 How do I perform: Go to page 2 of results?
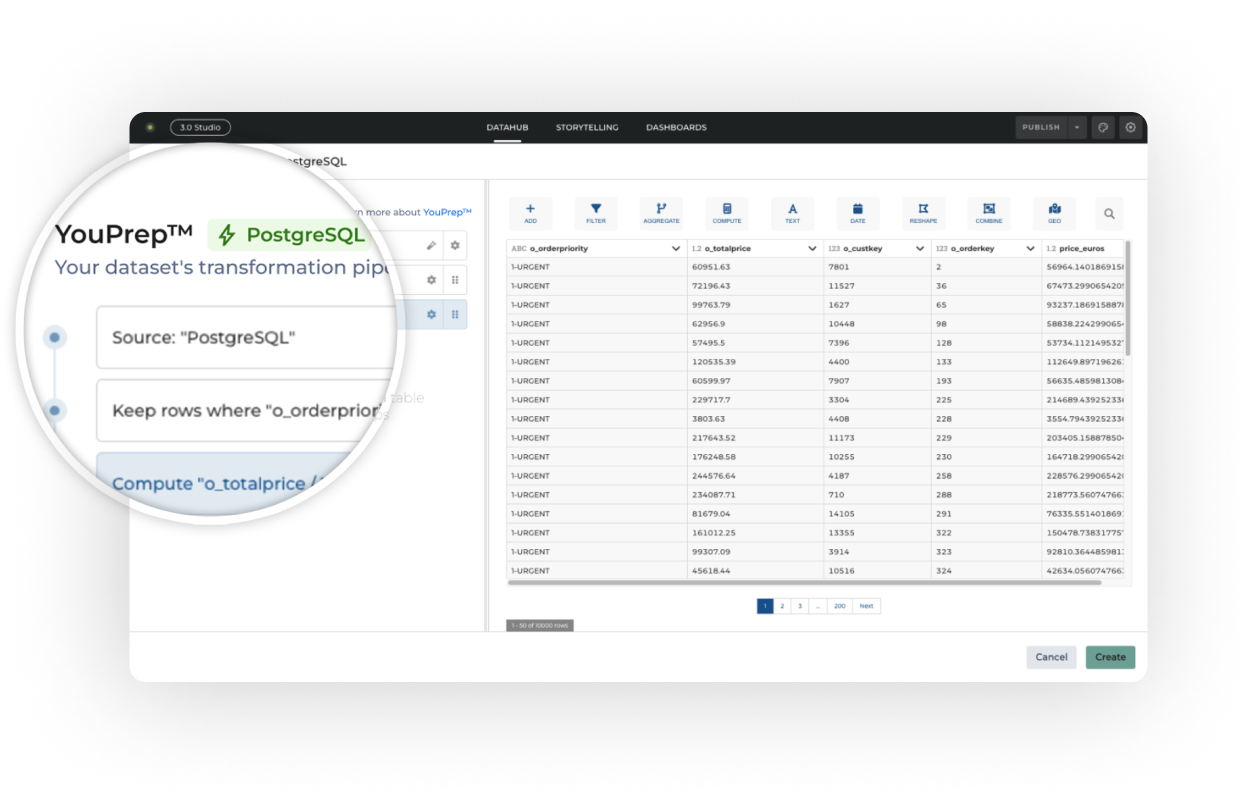(x=783, y=606)
